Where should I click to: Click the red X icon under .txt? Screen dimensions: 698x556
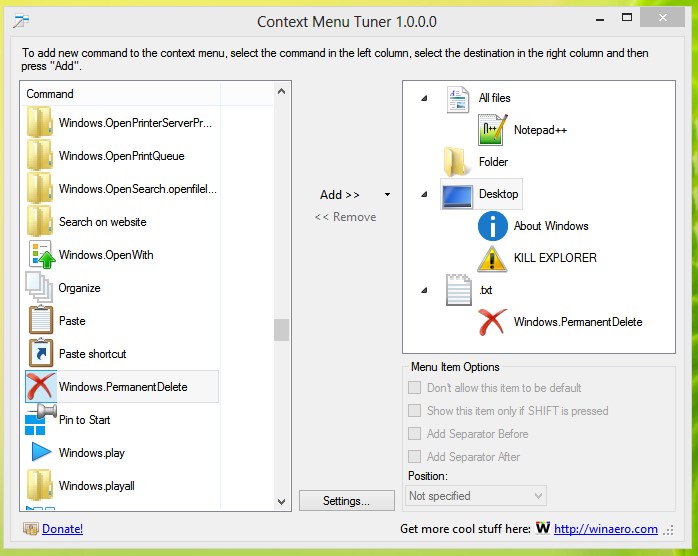[492, 322]
